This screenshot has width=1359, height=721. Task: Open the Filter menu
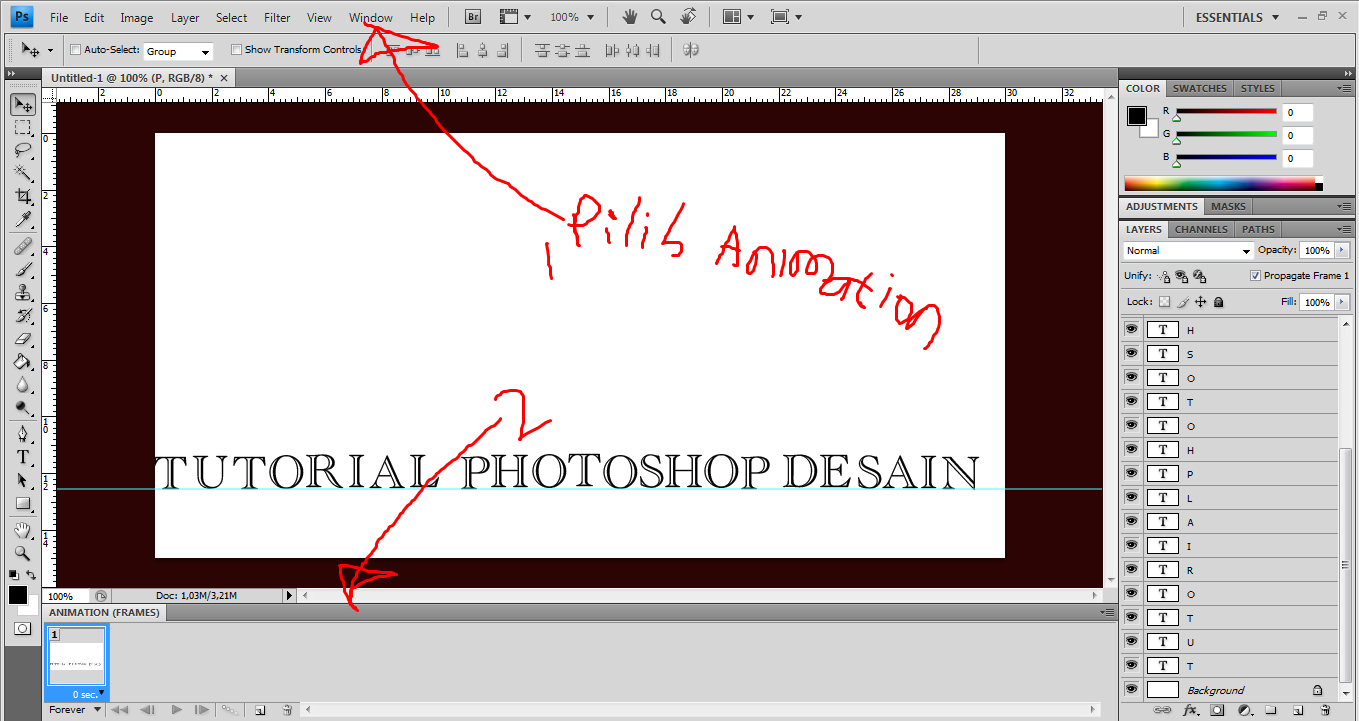pyautogui.click(x=277, y=17)
